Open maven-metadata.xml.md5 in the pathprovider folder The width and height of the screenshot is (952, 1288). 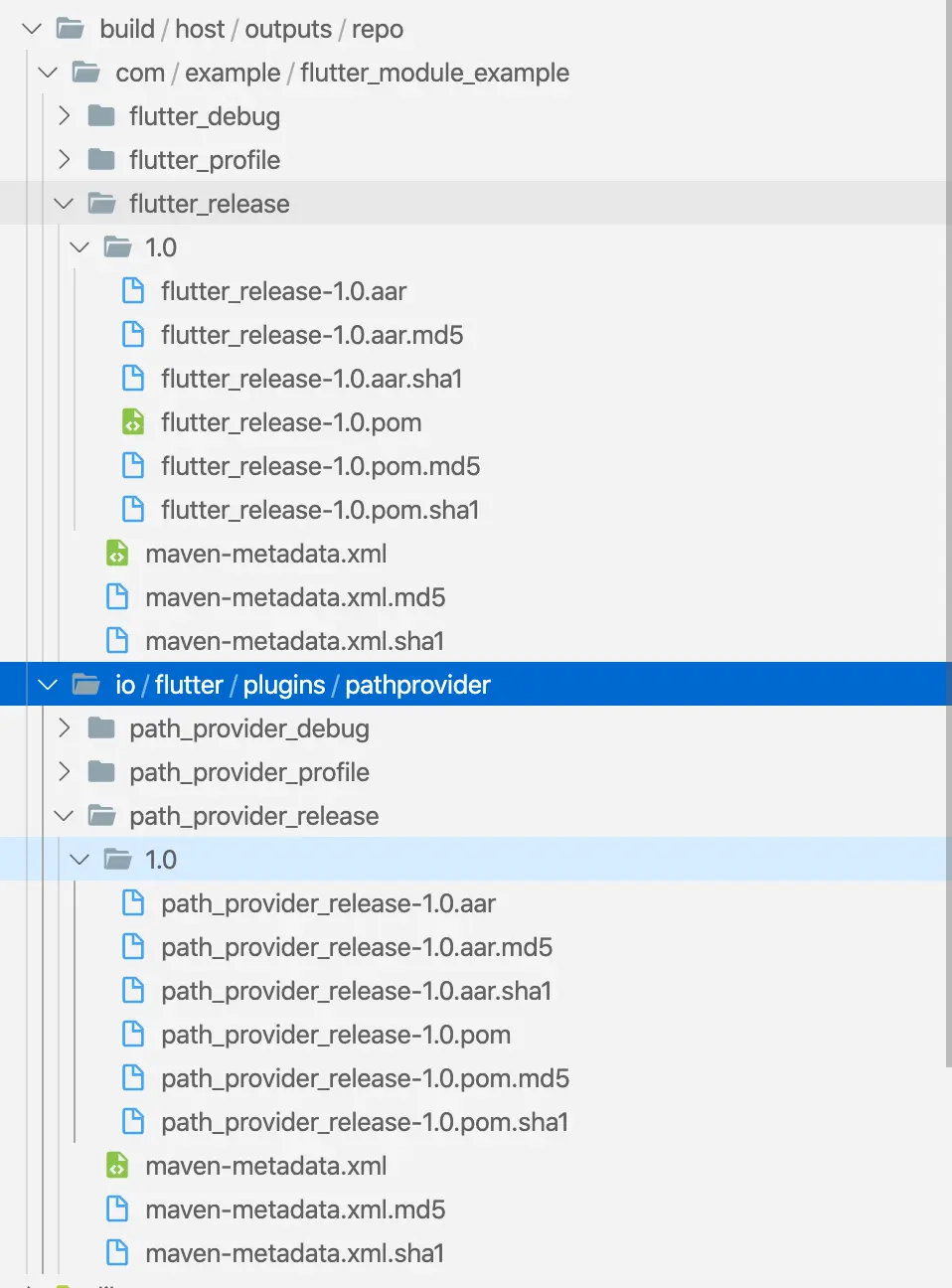pyautogui.click(x=295, y=1209)
